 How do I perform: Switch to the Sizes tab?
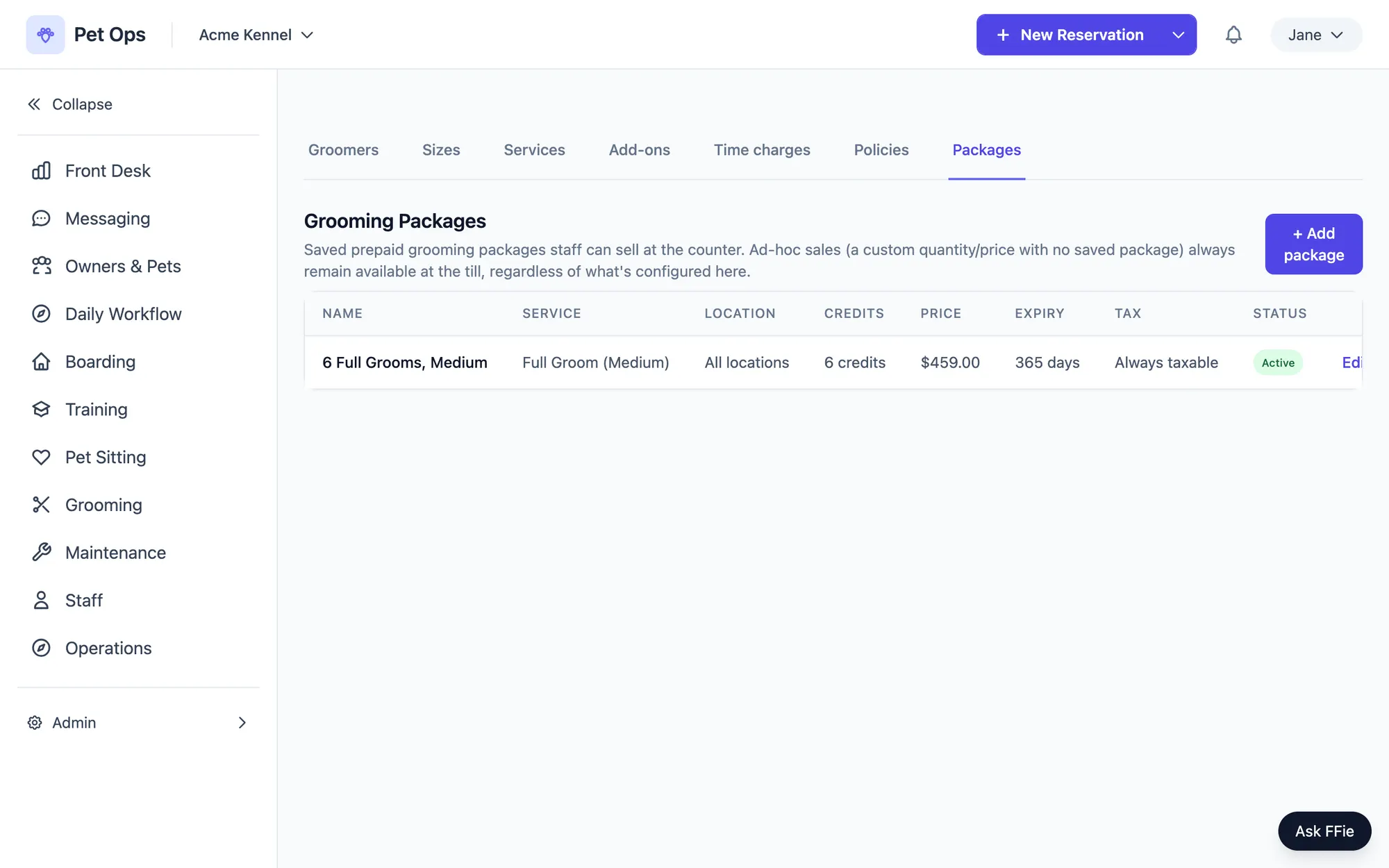click(x=441, y=150)
